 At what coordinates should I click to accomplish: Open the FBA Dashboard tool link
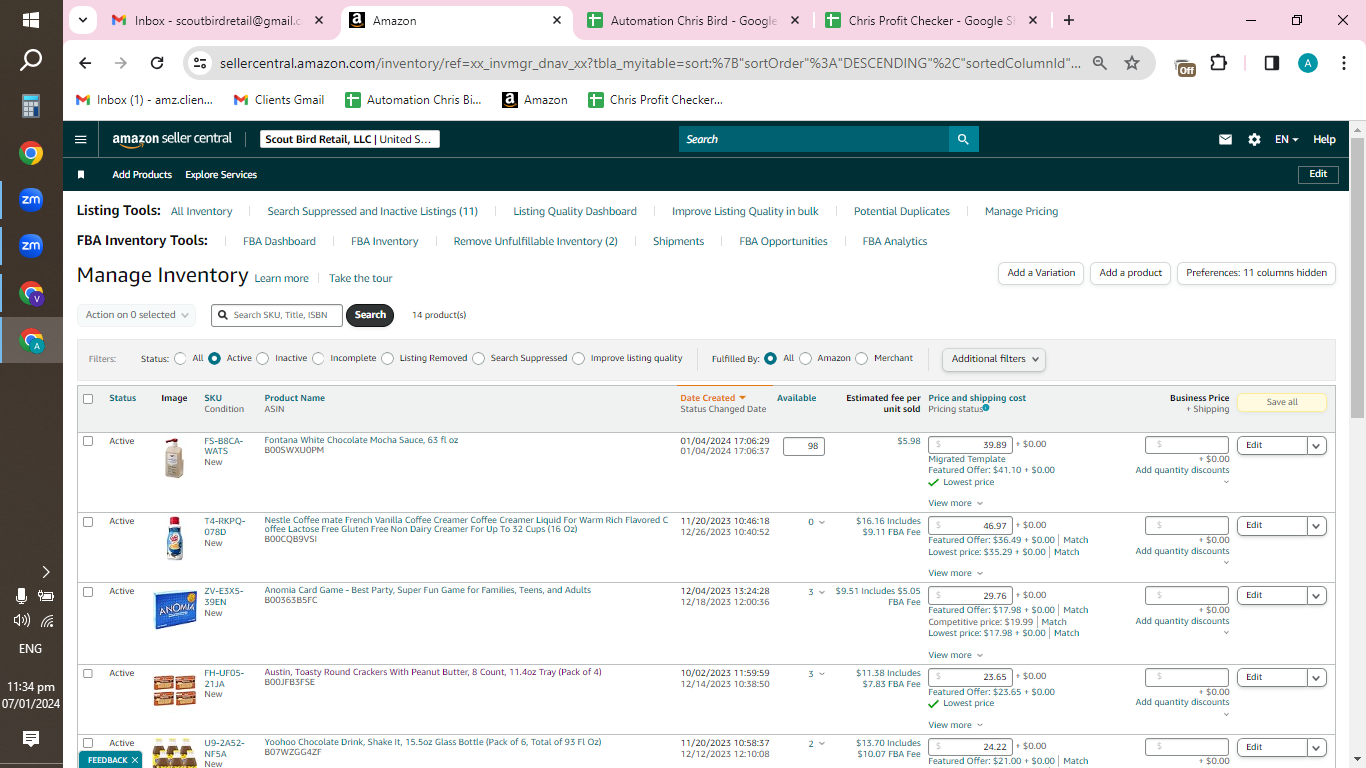point(279,242)
